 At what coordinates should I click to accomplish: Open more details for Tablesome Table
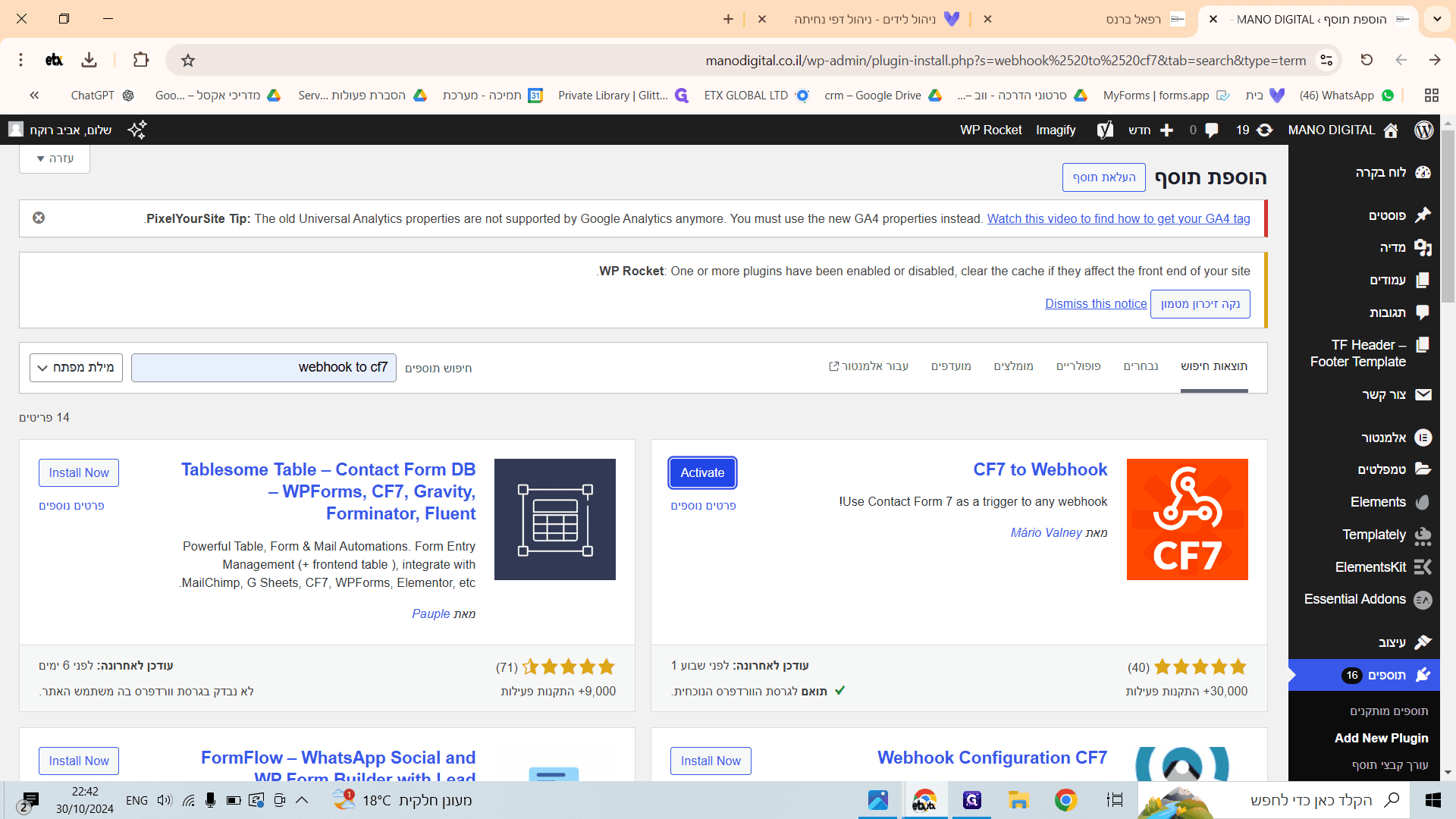point(71,506)
